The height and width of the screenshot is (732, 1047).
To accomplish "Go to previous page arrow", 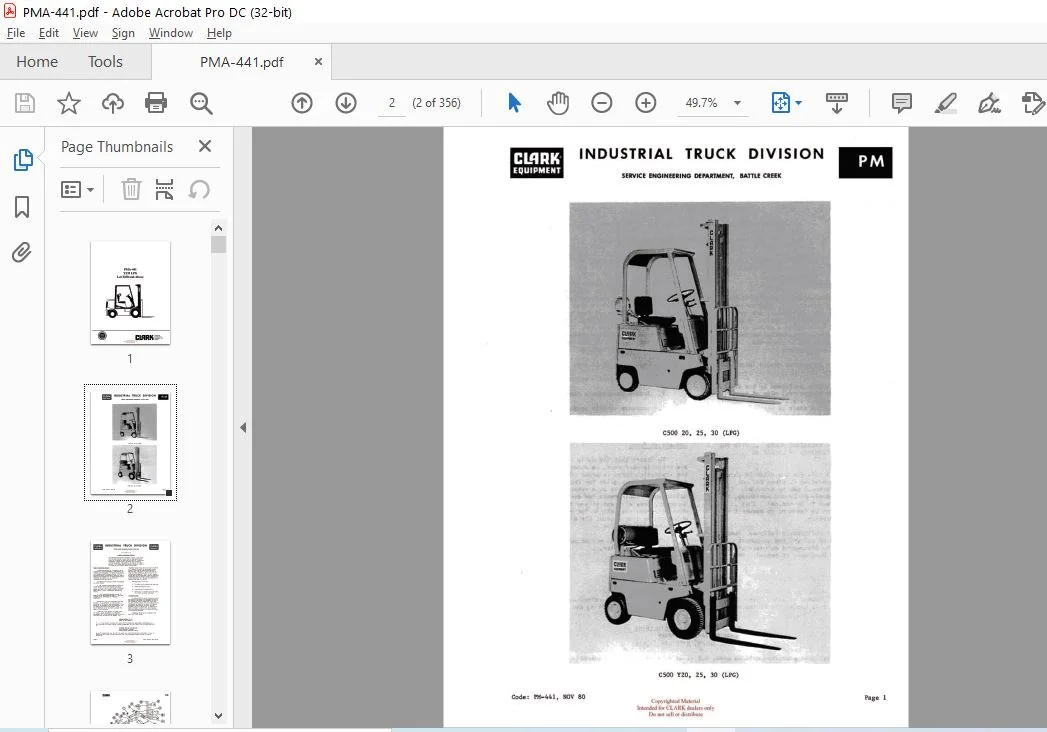I will click(302, 103).
